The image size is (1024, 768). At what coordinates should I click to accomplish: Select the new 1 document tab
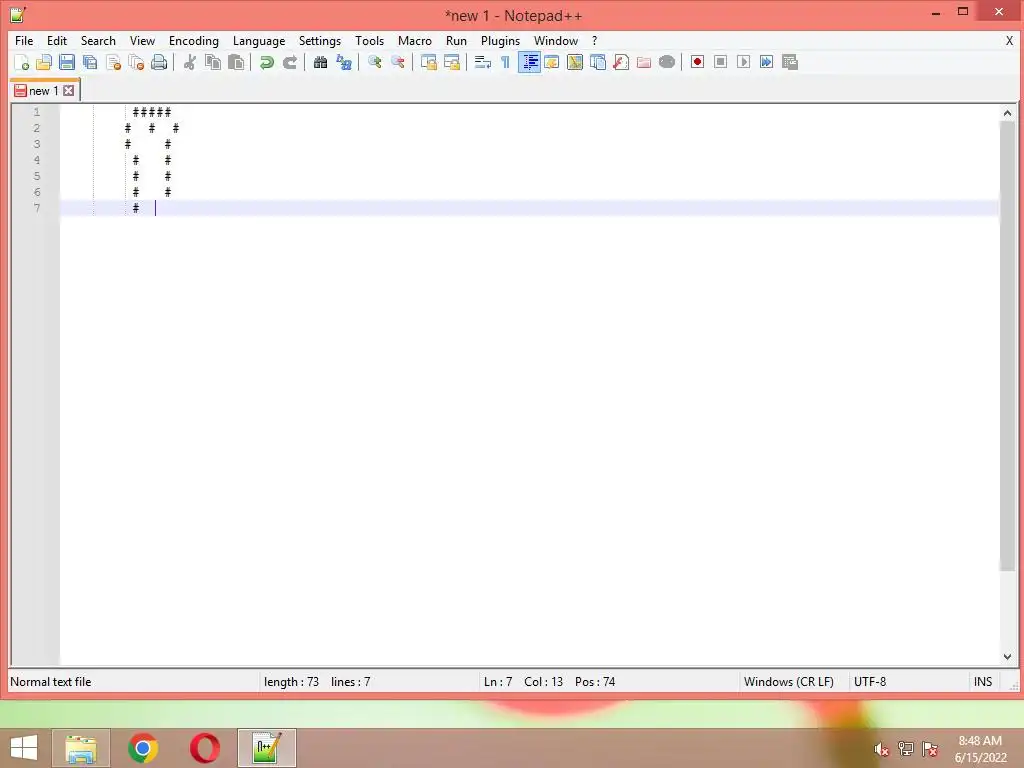point(44,91)
